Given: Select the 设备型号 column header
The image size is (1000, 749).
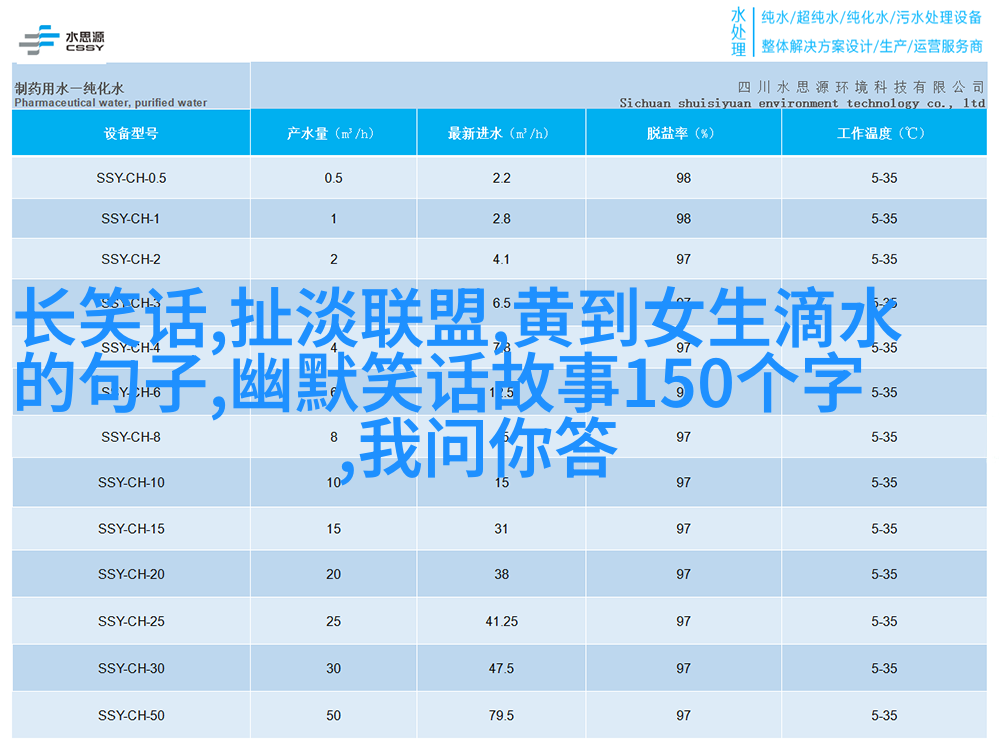Looking at the screenshot, I should [x=131, y=133].
